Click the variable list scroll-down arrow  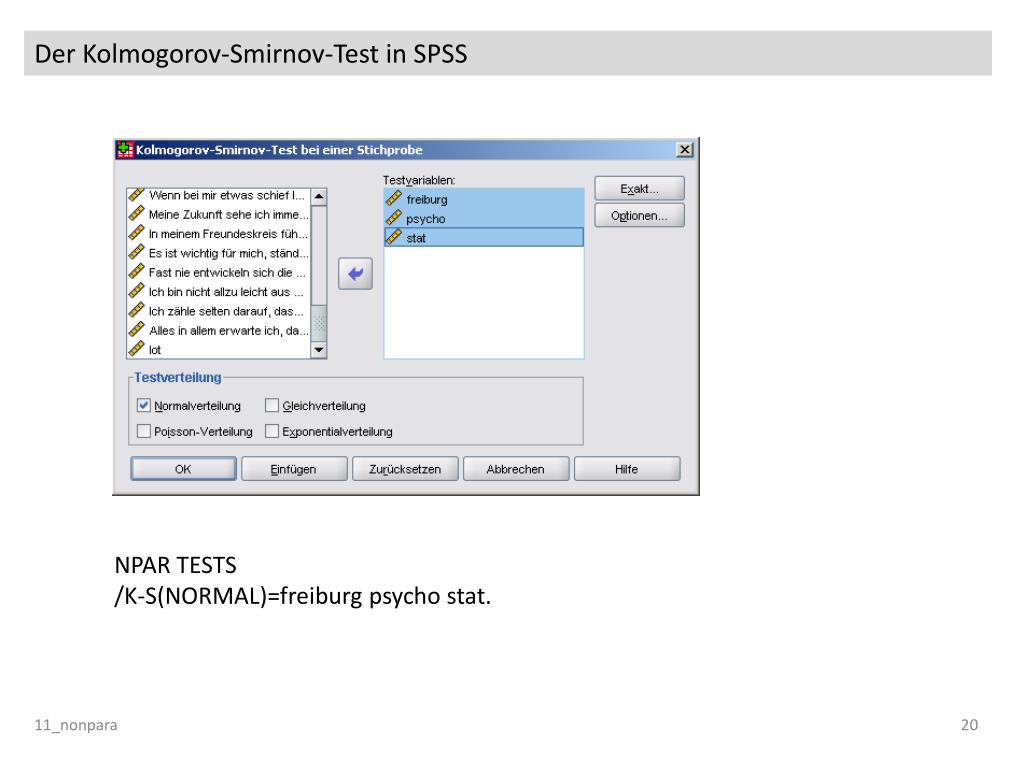(x=319, y=350)
